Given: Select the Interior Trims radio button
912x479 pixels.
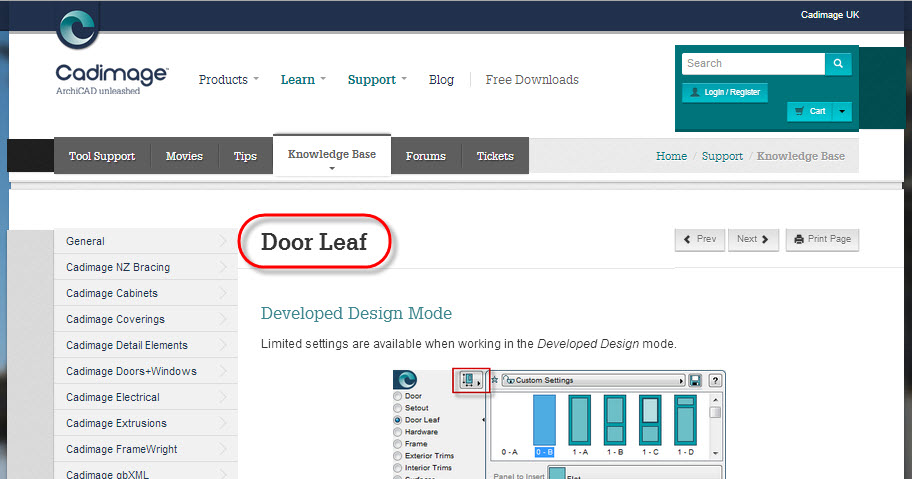Looking at the screenshot, I should [x=398, y=467].
